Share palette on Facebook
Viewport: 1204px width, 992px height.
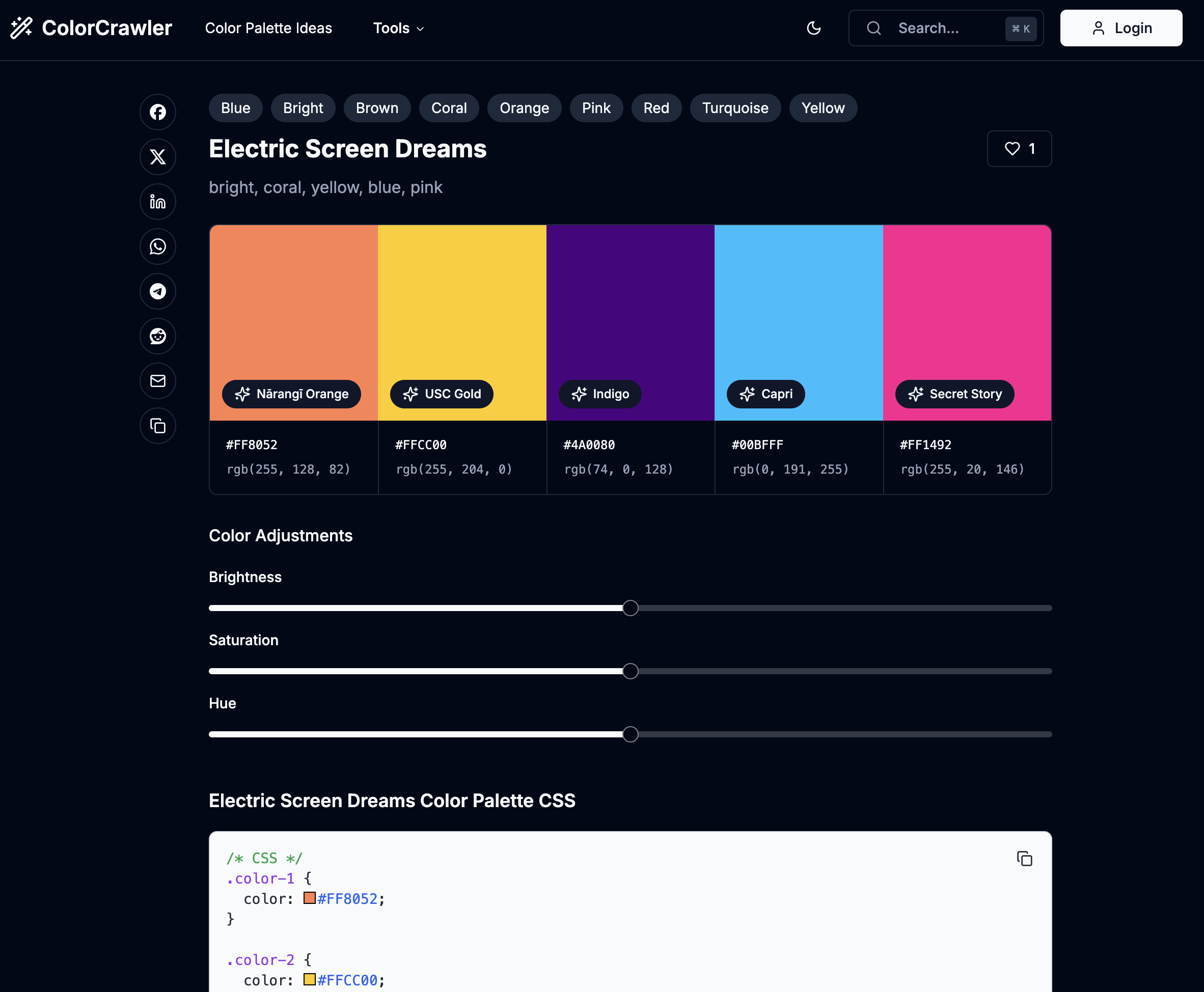pos(158,112)
